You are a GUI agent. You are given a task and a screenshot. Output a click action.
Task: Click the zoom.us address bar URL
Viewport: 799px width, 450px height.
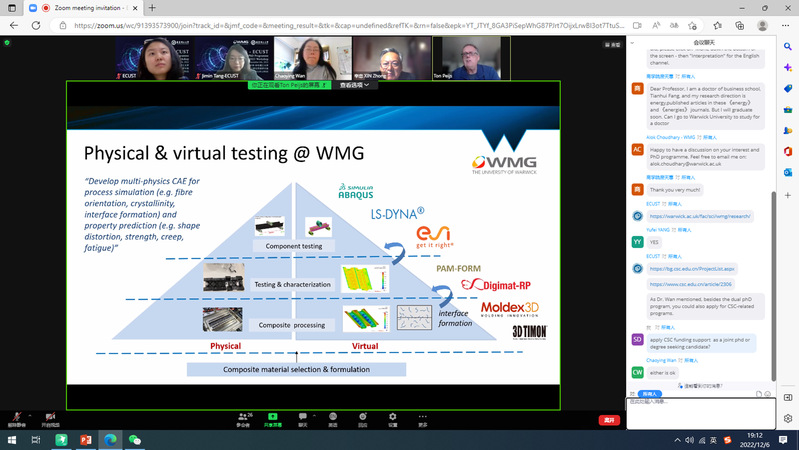pyautogui.click(x=349, y=25)
